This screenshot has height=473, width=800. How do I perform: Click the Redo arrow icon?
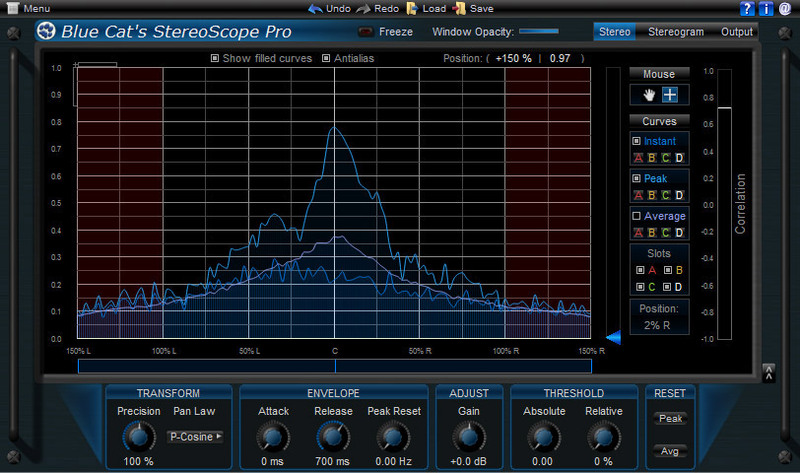(x=365, y=8)
